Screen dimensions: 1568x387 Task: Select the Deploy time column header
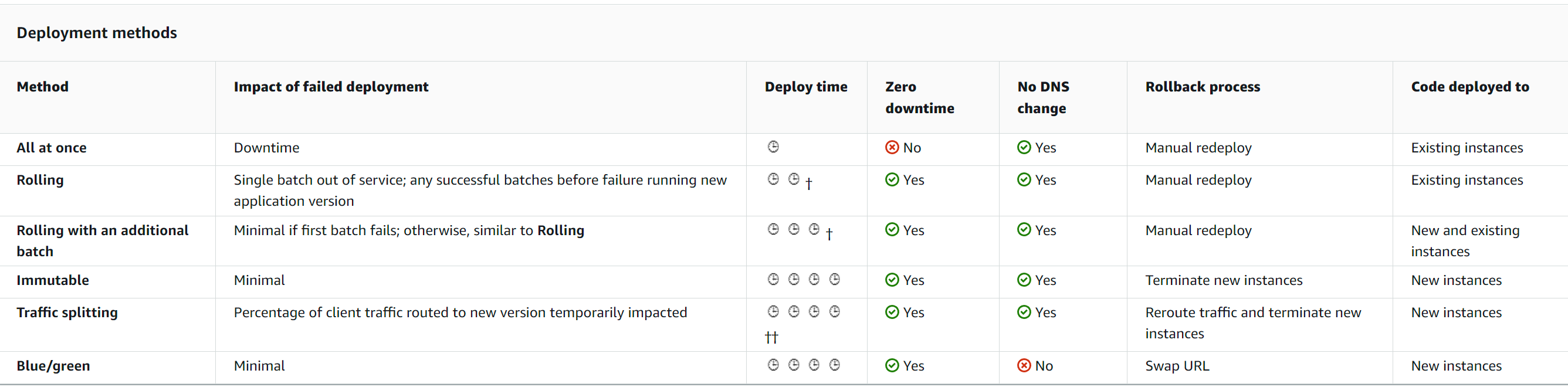coord(806,86)
